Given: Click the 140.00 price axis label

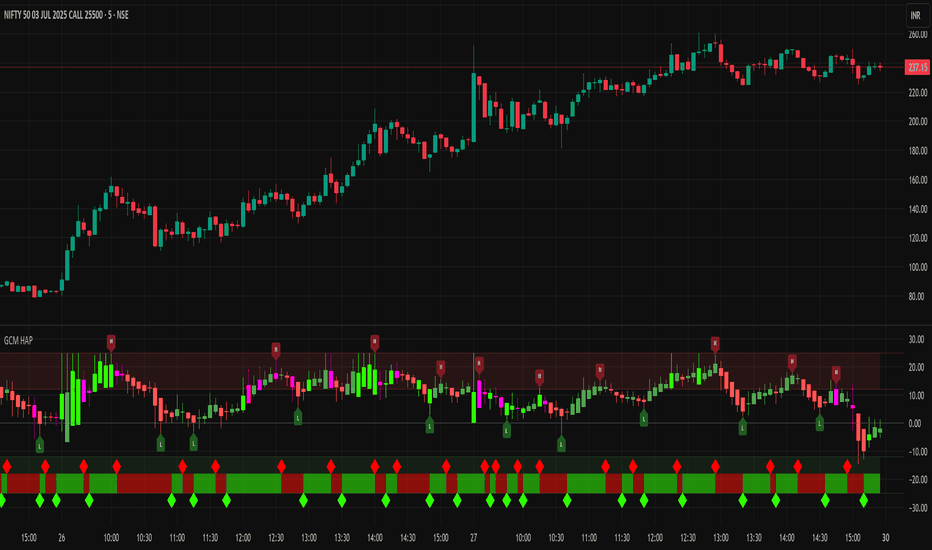Looking at the screenshot, I should [918, 209].
